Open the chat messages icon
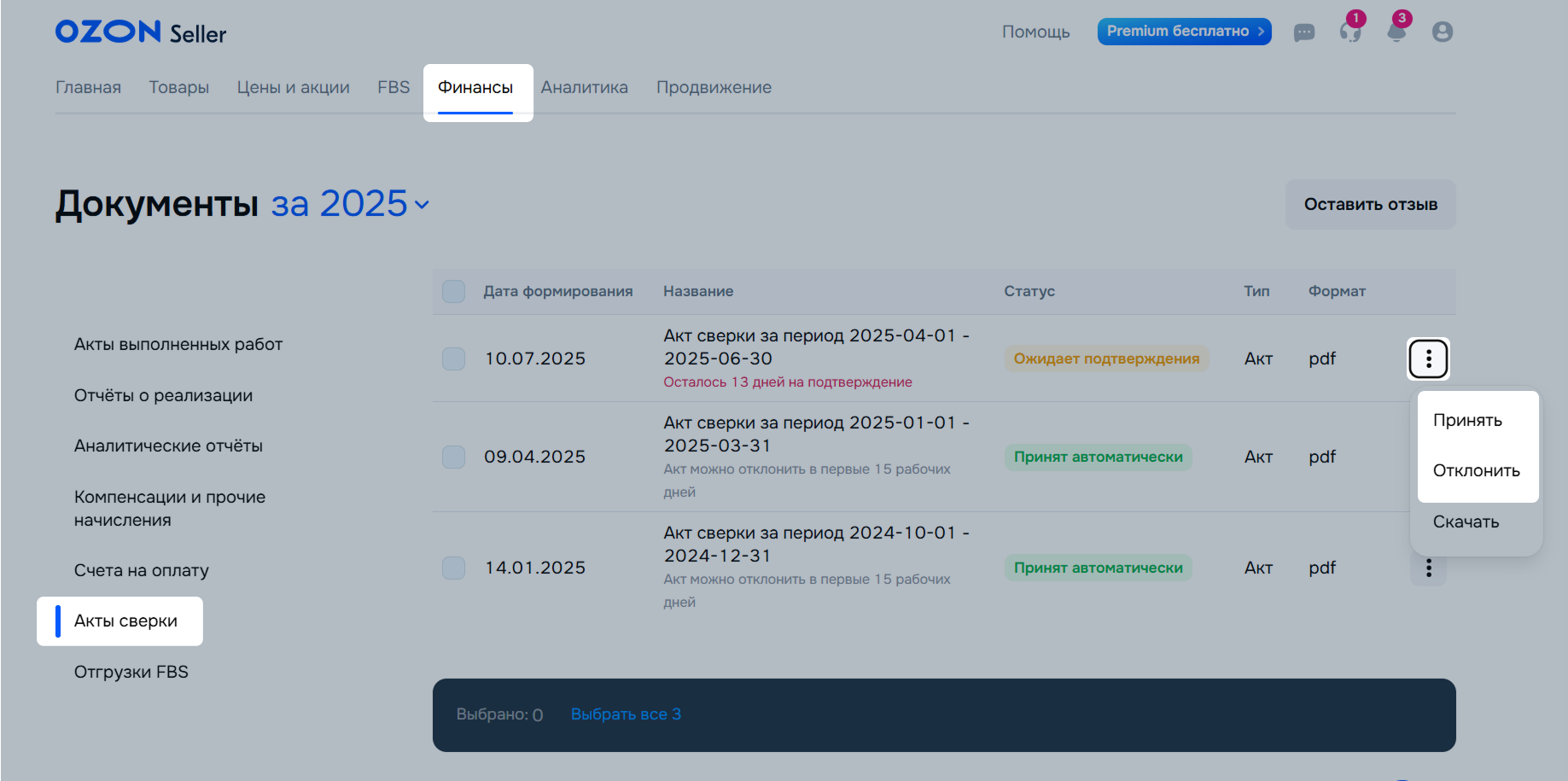This screenshot has height=781, width=1568. 1303,32
